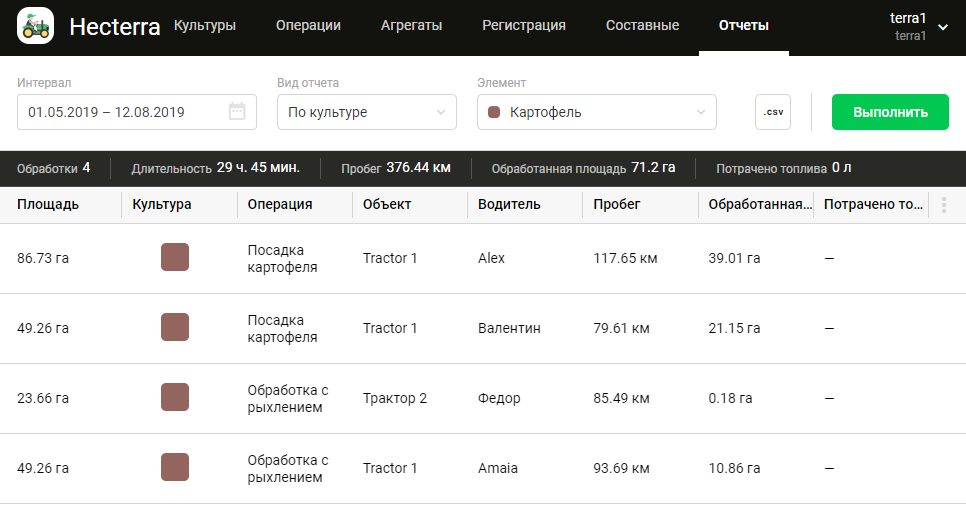Screen dimensions: 966x515
Task: Sort by the Обработанная column header
Action: [x=760, y=205]
